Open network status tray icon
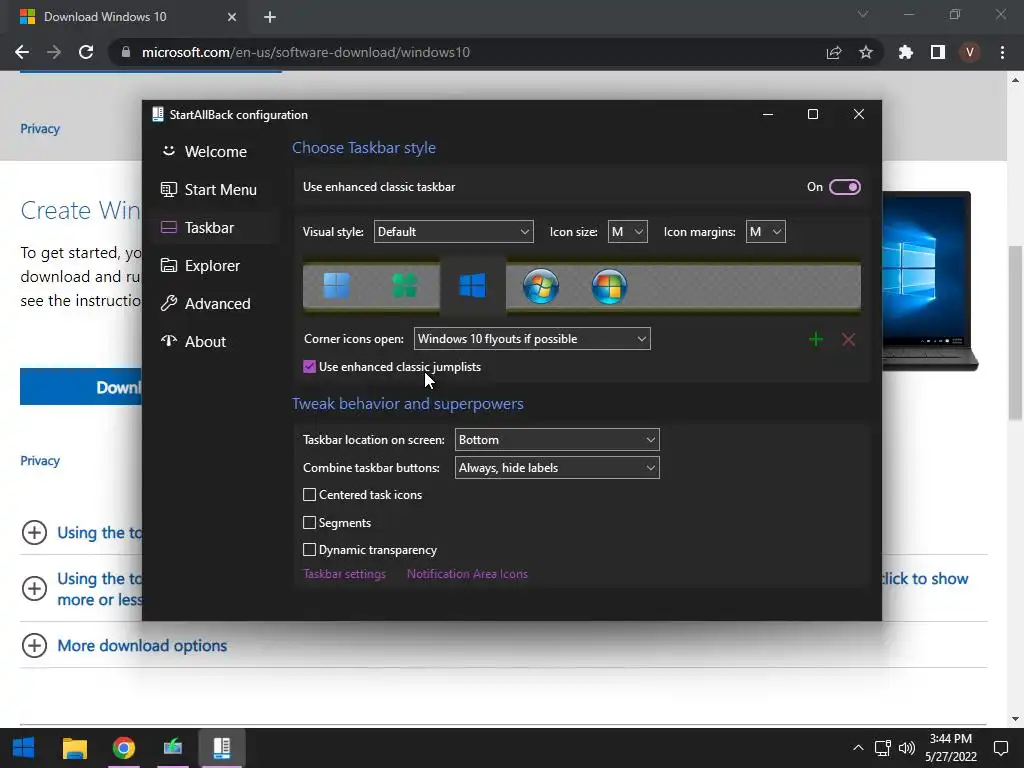This screenshot has height=768, width=1024. 882,748
